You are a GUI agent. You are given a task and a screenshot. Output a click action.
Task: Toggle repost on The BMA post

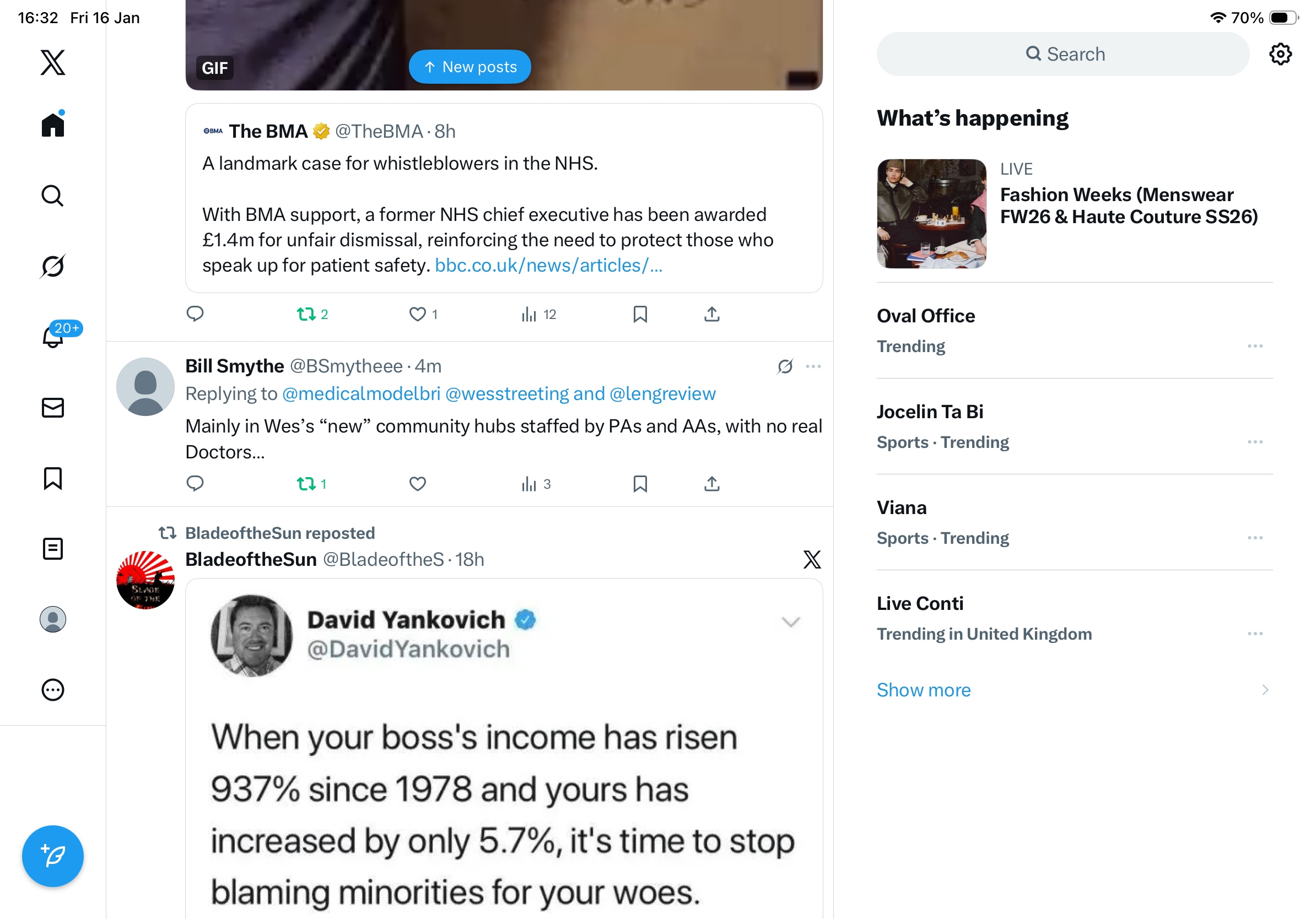pos(306,314)
